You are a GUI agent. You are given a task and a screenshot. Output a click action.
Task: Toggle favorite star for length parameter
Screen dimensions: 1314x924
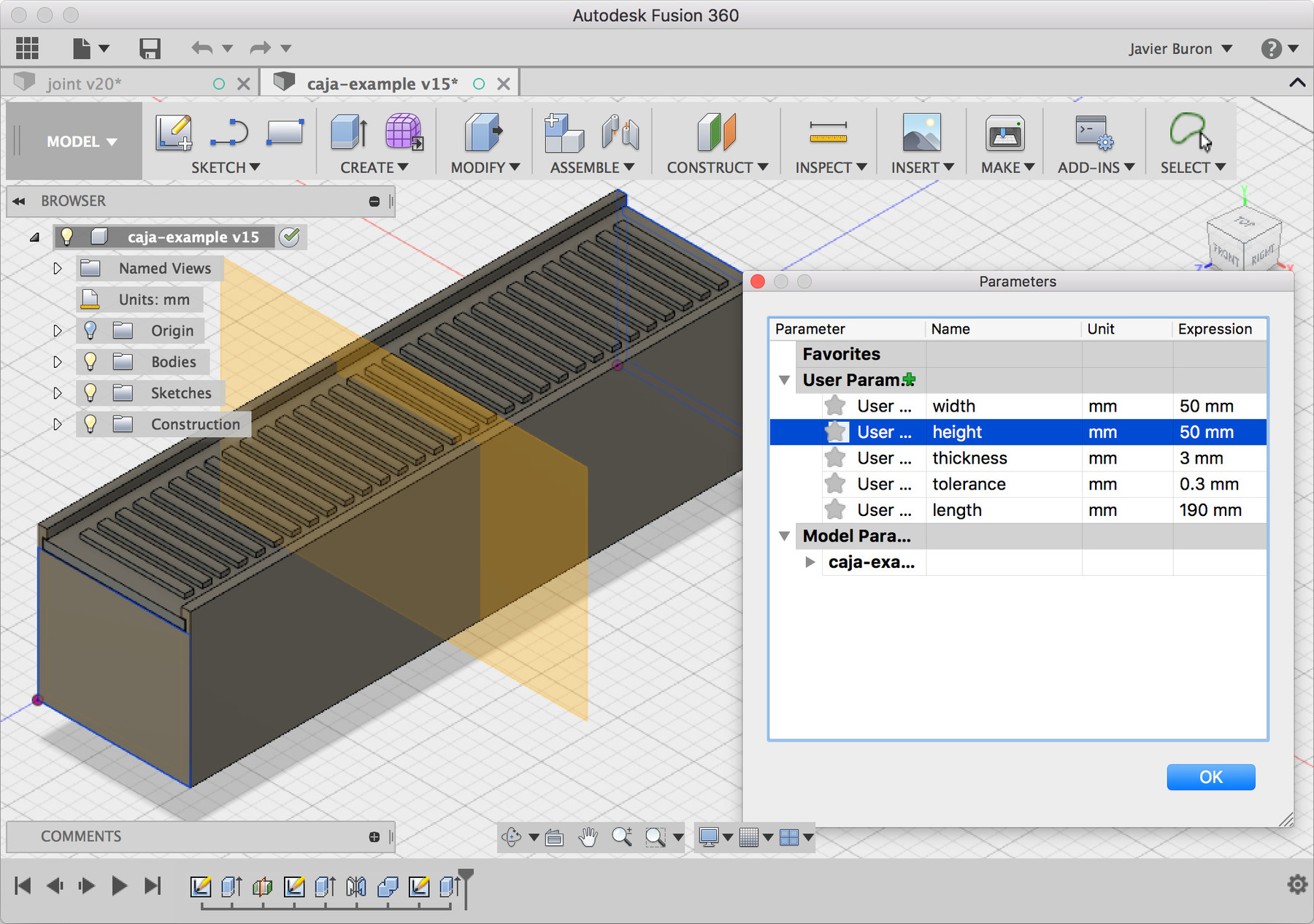(835, 509)
